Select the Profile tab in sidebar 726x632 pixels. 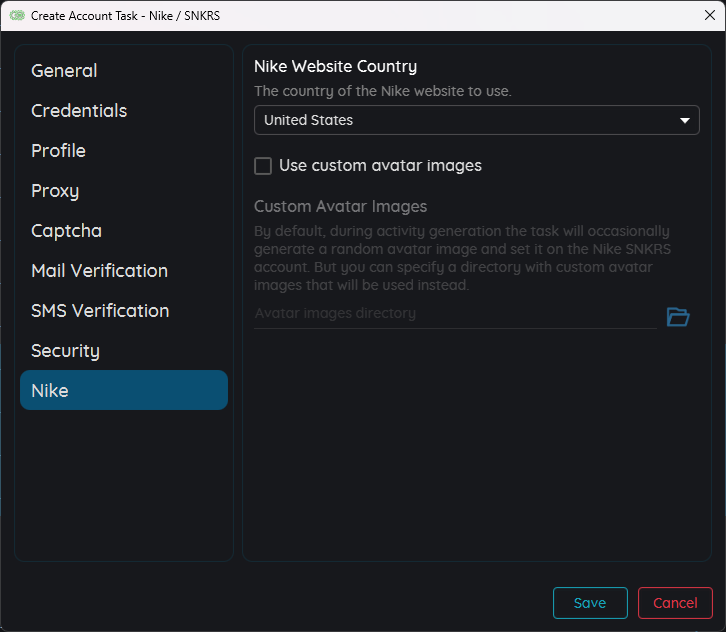point(58,151)
